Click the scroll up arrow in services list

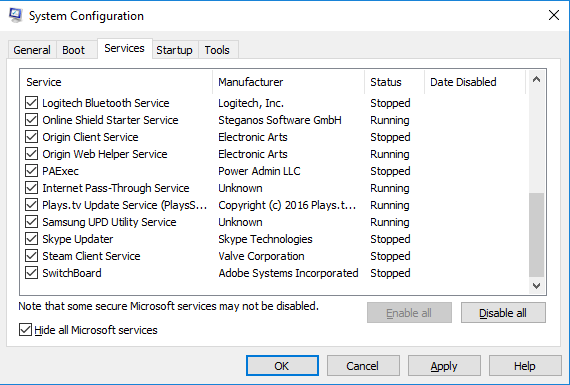tap(536, 80)
